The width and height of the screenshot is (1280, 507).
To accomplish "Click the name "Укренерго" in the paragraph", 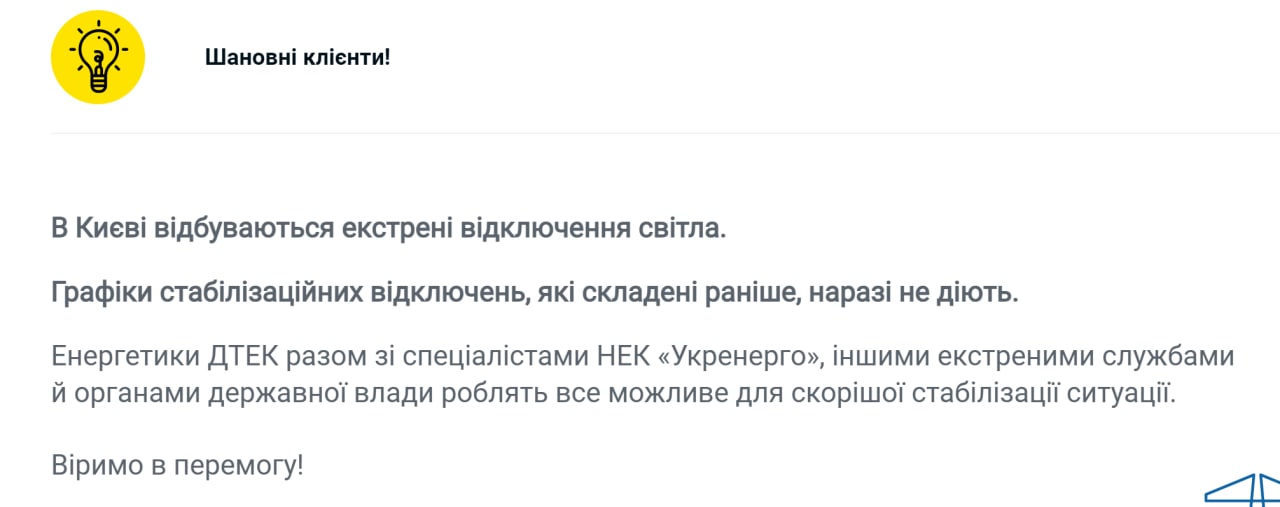I will click(741, 357).
